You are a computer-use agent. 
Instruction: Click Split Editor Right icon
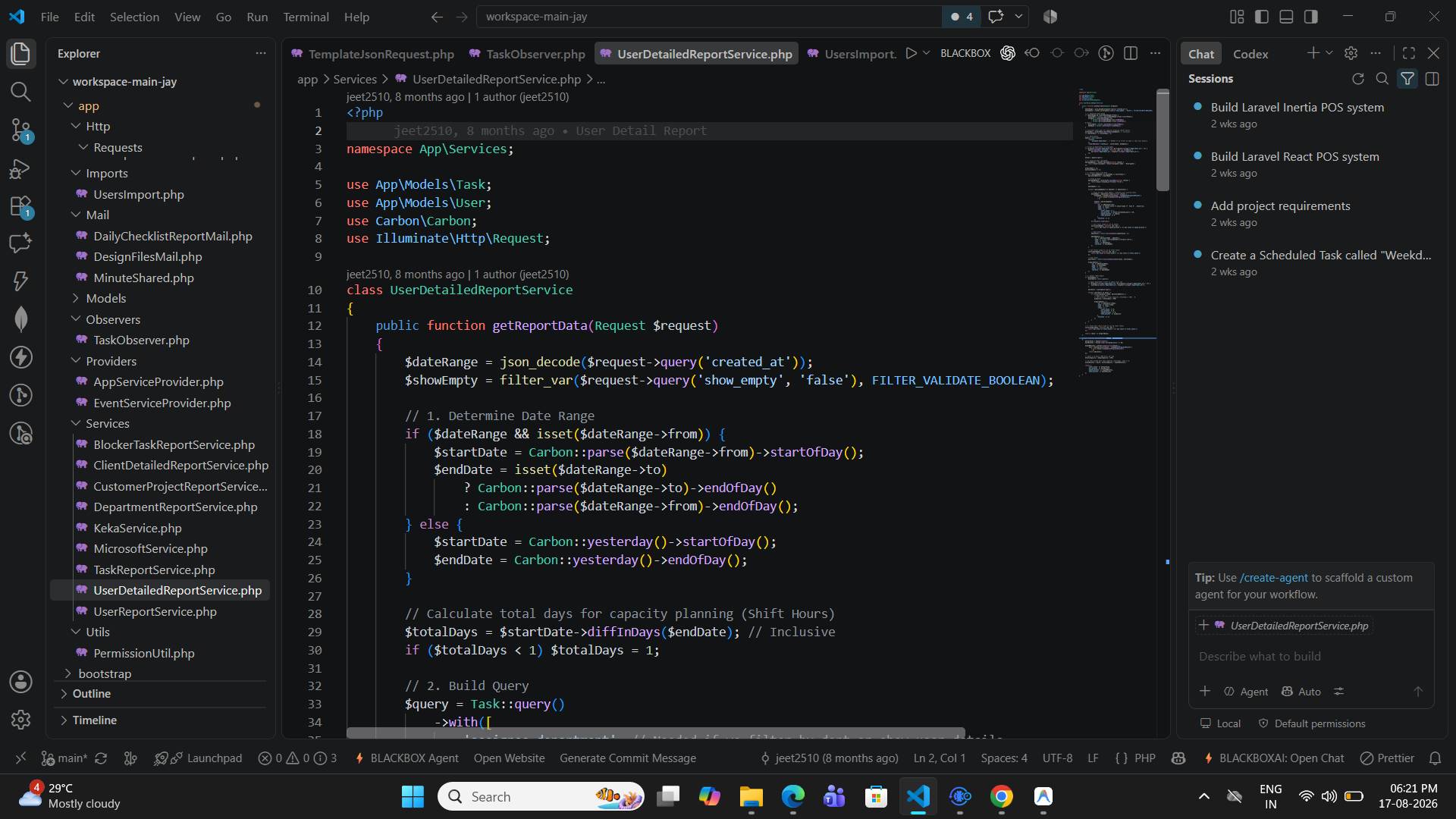pos(1131,53)
